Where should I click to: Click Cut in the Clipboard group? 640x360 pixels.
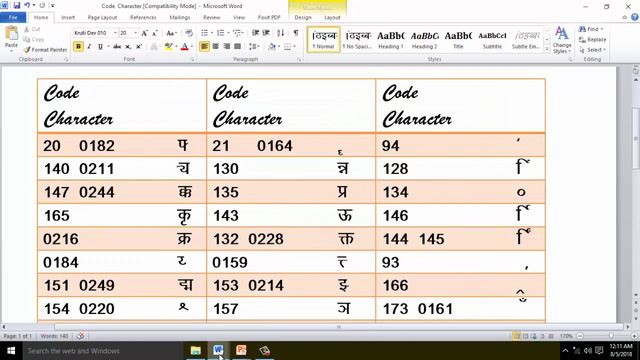[x=32, y=29]
